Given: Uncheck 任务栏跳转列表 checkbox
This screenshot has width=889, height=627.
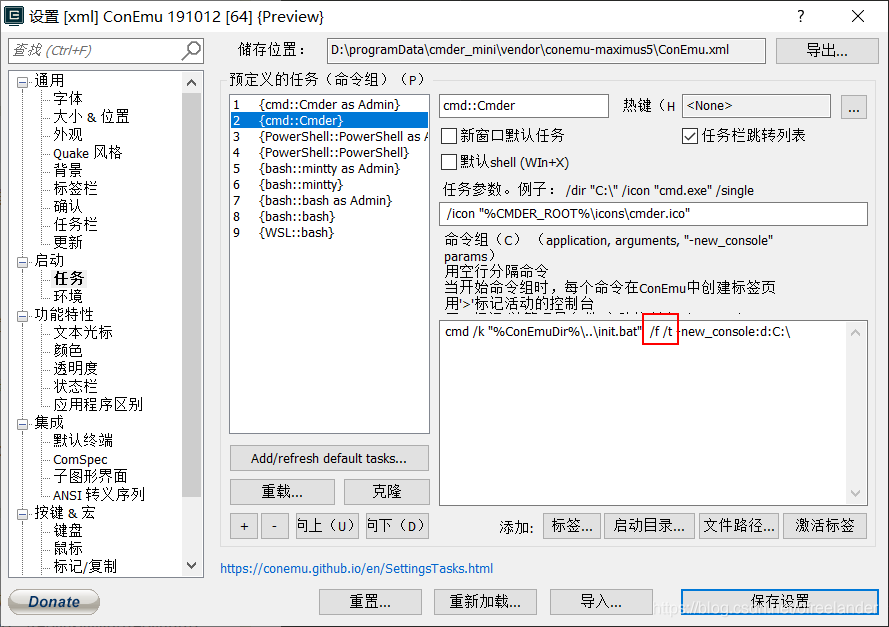Looking at the screenshot, I should point(690,135).
